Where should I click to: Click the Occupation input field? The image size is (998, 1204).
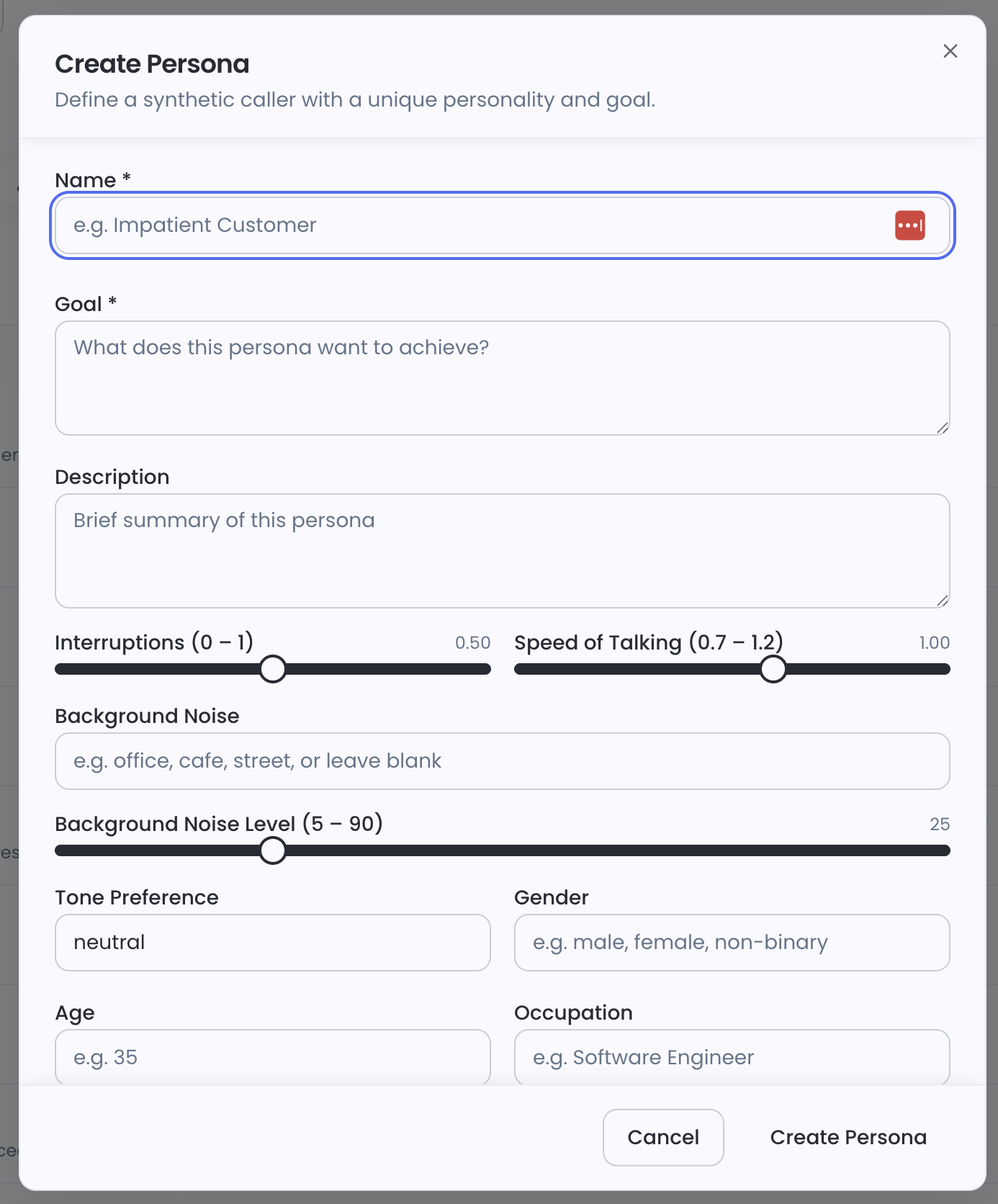point(732,1057)
